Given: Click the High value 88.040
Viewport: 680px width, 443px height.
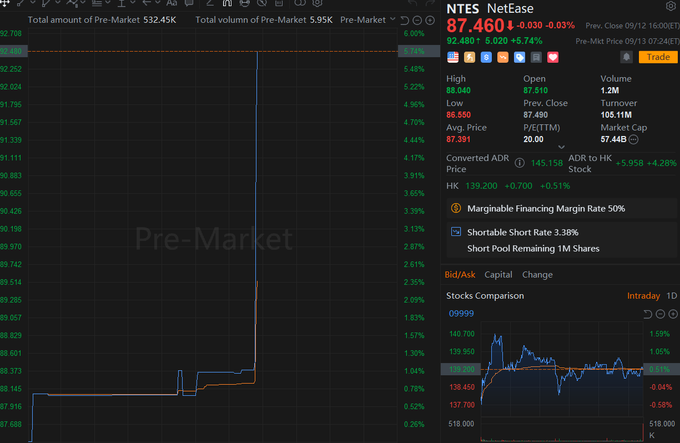Looking at the screenshot, I should tap(458, 91).
